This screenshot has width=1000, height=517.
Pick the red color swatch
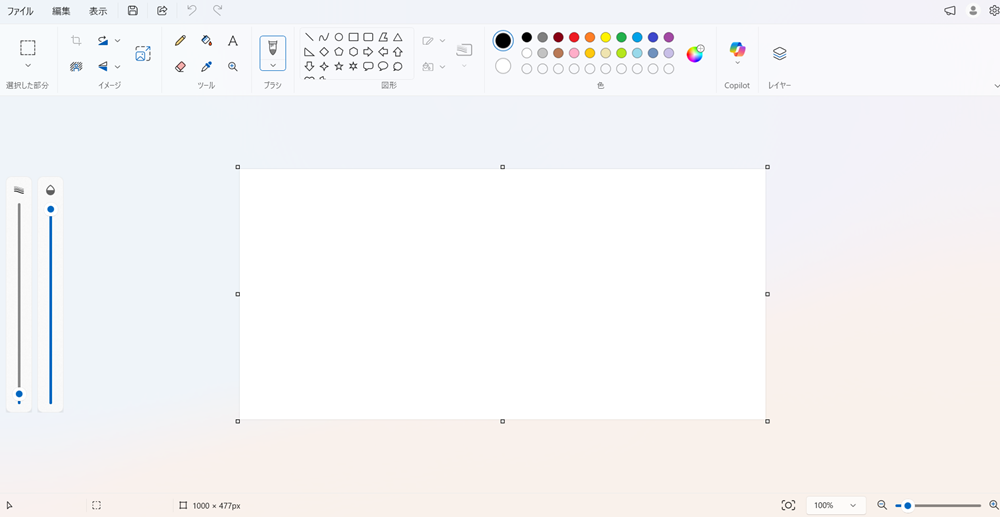point(574,37)
